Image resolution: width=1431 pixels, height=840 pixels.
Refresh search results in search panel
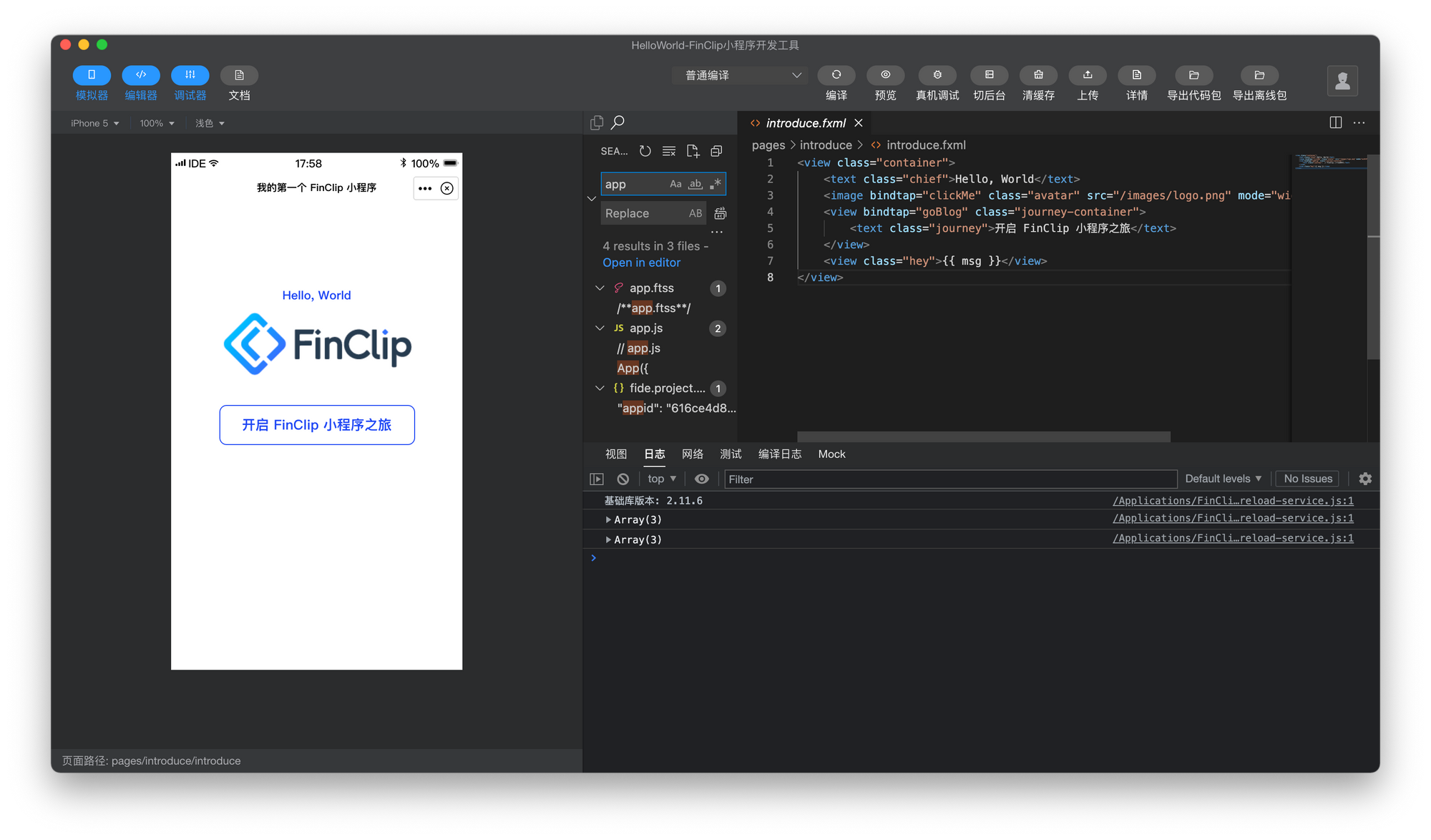click(x=645, y=151)
